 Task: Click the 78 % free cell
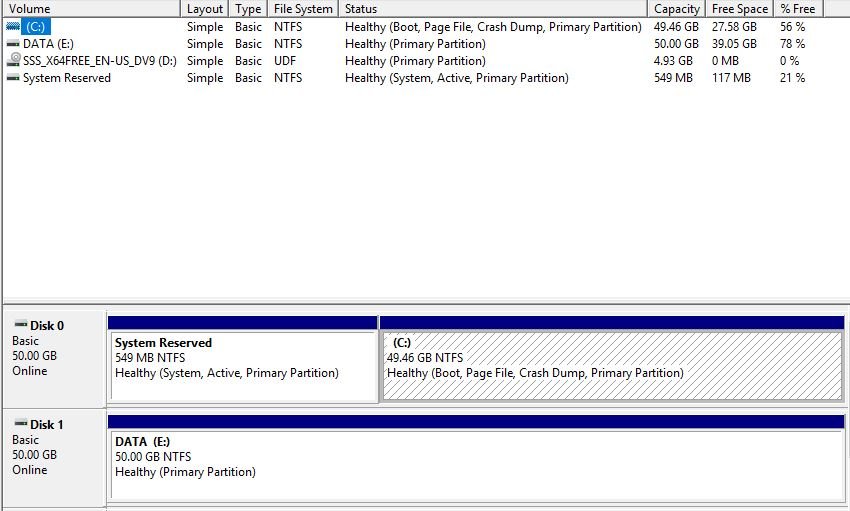792,44
